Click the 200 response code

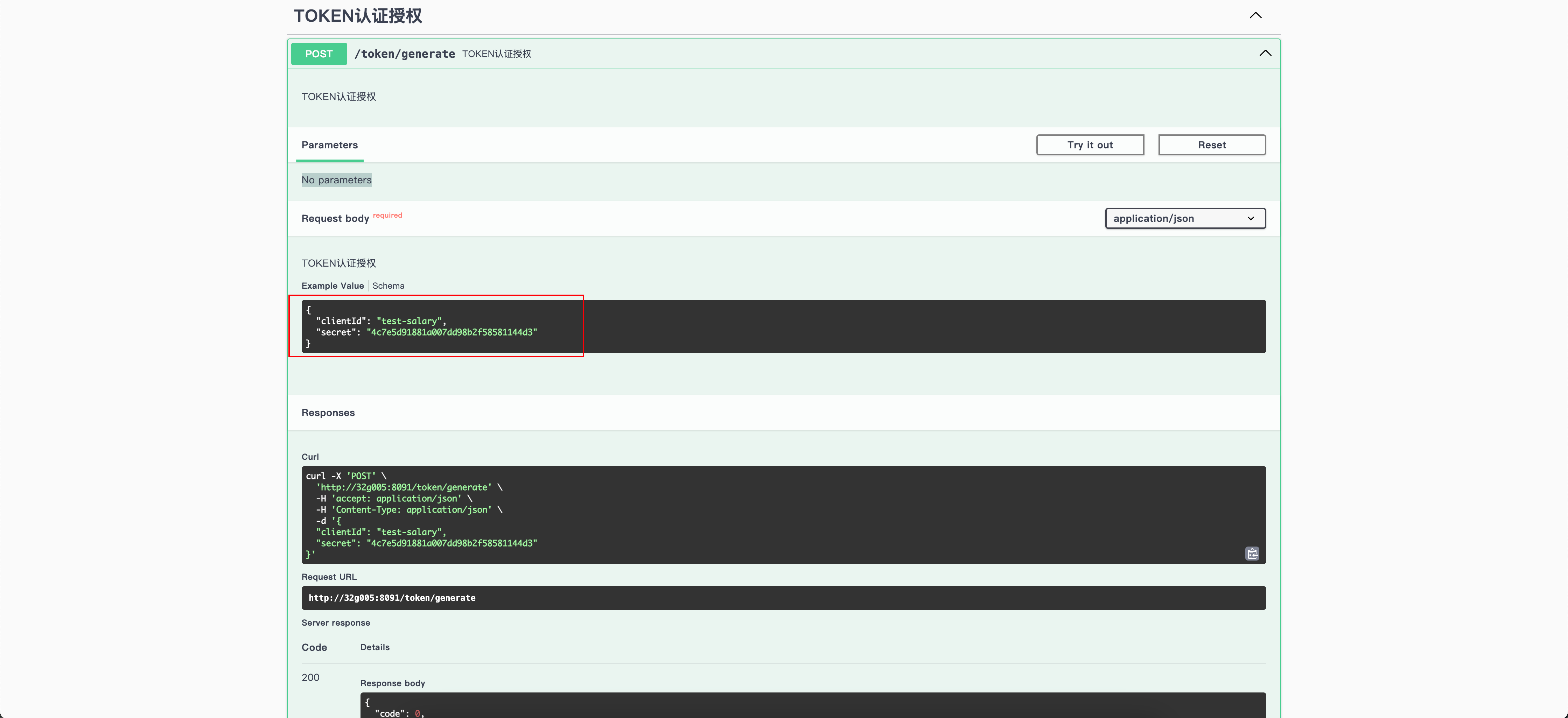[310, 677]
